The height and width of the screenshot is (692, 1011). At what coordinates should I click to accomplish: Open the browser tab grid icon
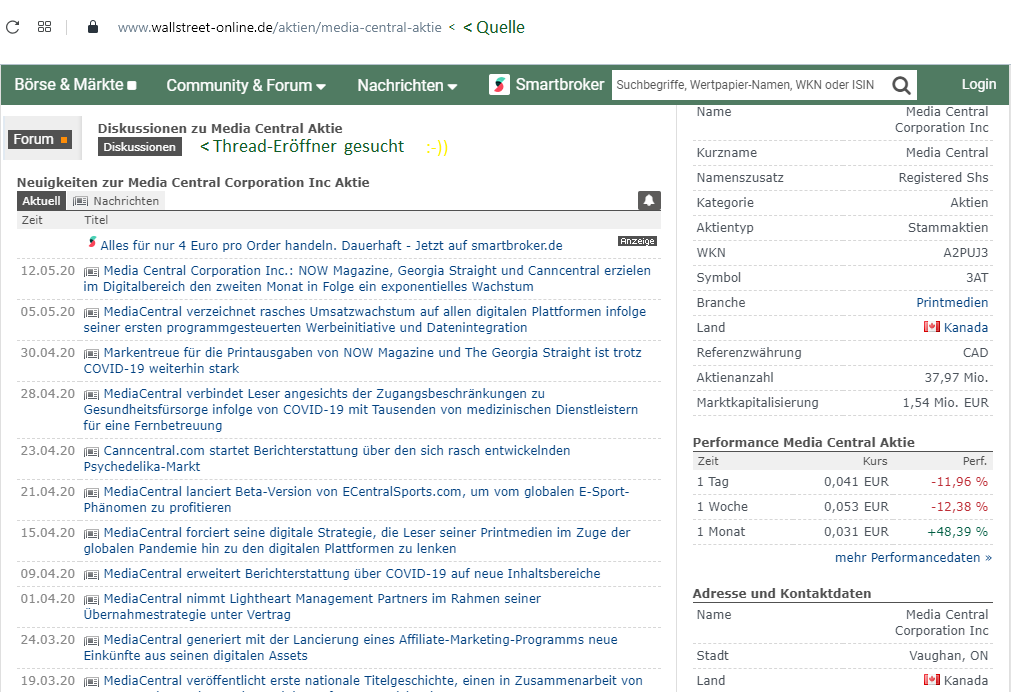[44, 27]
